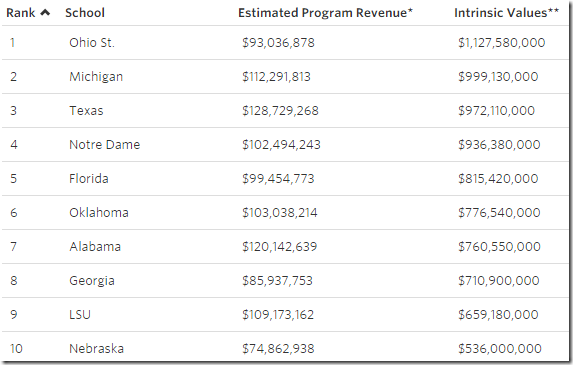Select the Ohio St. school name

tap(92, 43)
